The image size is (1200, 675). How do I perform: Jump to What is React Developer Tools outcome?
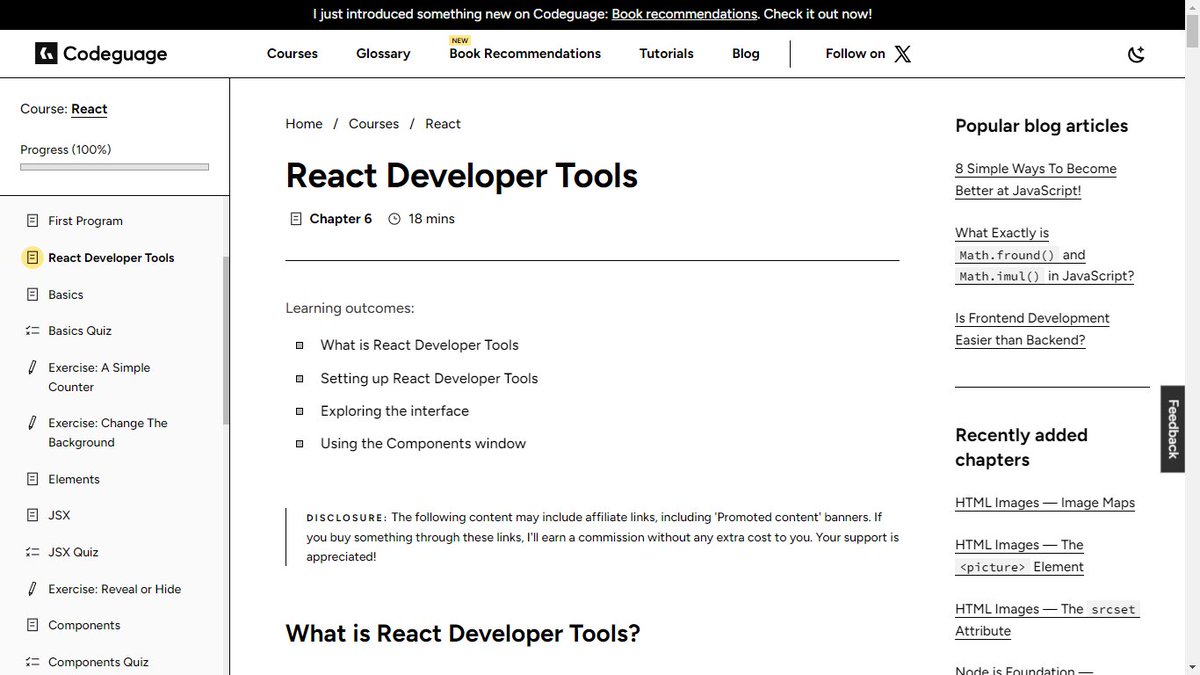click(419, 345)
